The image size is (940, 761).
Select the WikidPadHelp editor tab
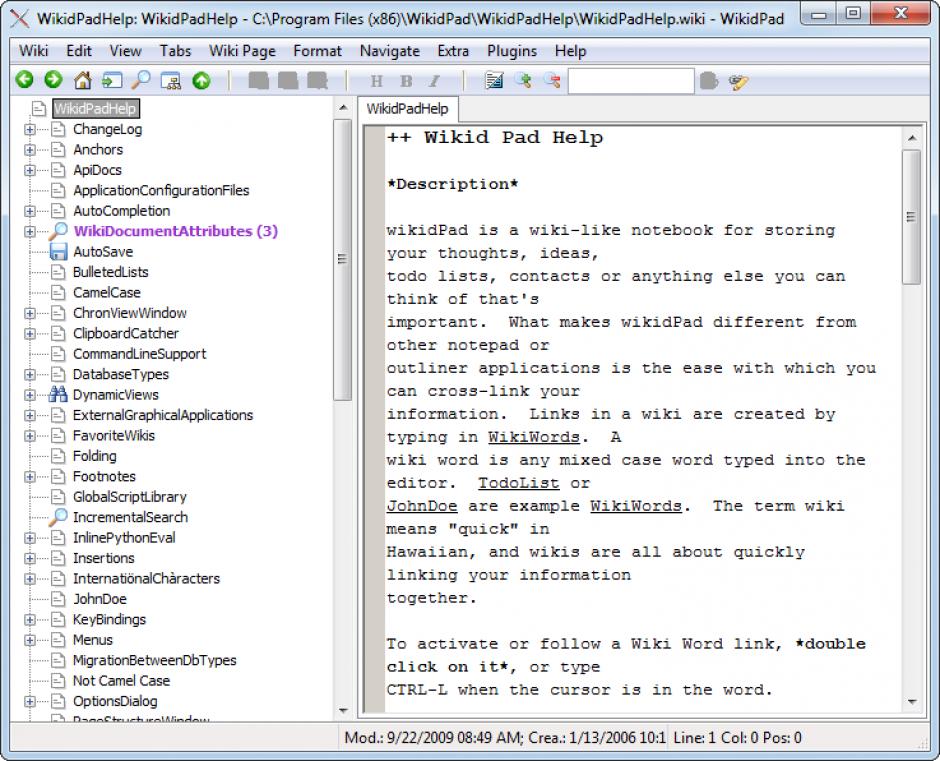[x=408, y=109]
